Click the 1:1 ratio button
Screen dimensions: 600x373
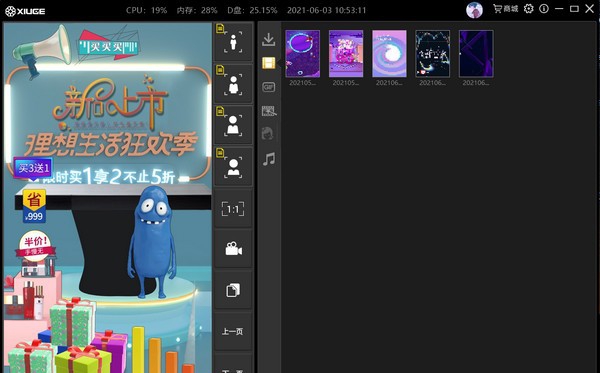pyautogui.click(x=233, y=209)
